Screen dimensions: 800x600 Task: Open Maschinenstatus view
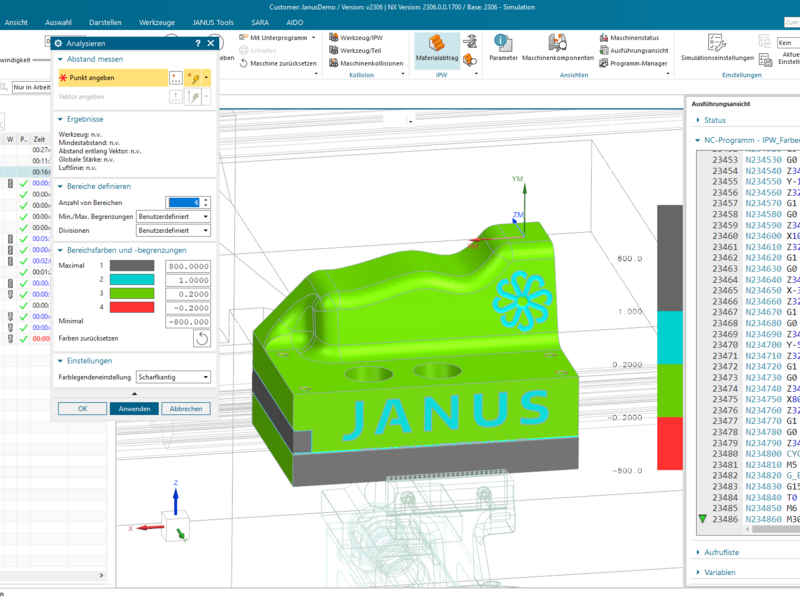click(x=629, y=38)
